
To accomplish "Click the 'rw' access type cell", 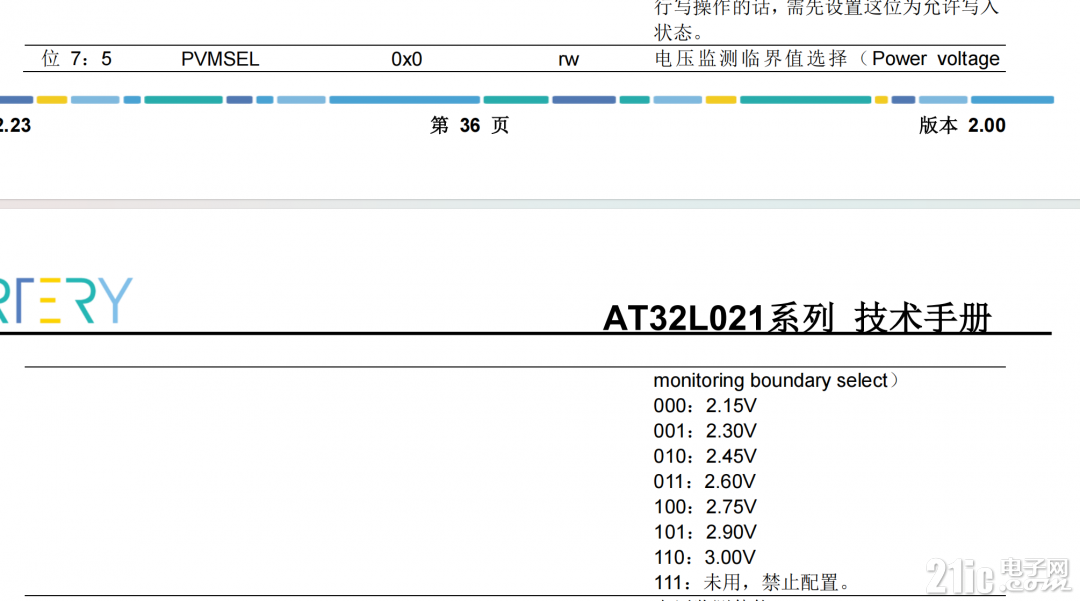I will click(568, 60).
